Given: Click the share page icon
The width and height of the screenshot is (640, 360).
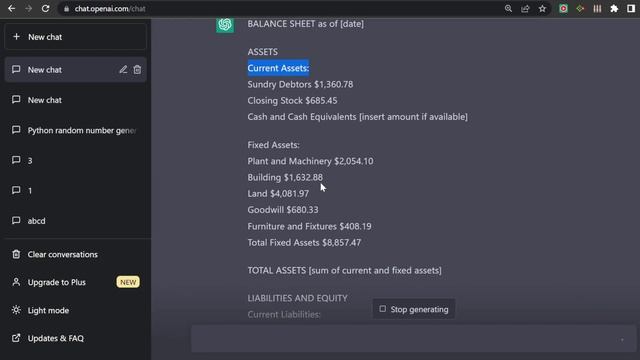Looking at the screenshot, I should 525,9.
